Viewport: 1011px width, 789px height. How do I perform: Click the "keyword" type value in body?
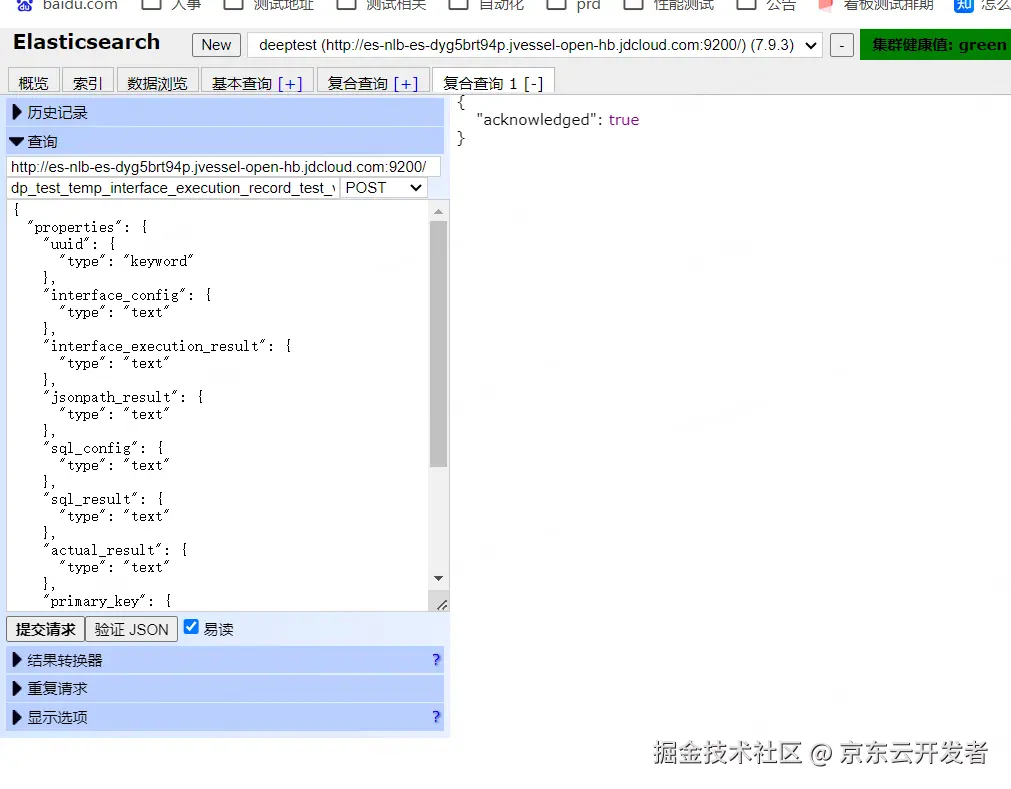coord(159,261)
